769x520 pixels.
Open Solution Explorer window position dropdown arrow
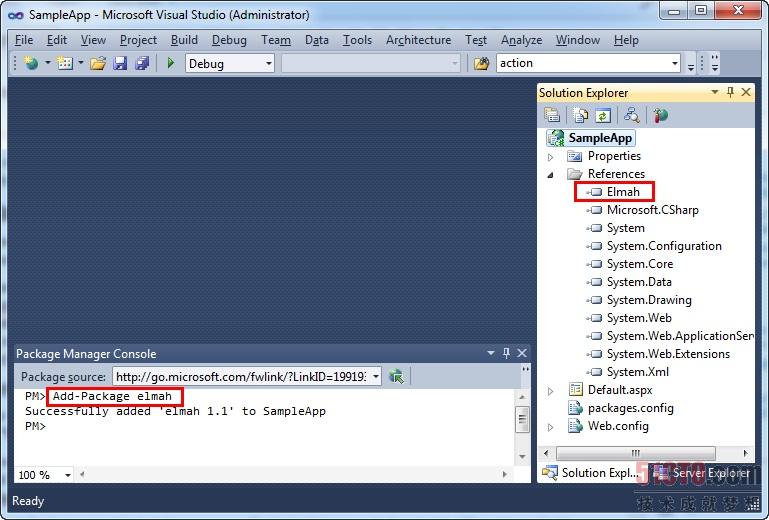pos(715,92)
